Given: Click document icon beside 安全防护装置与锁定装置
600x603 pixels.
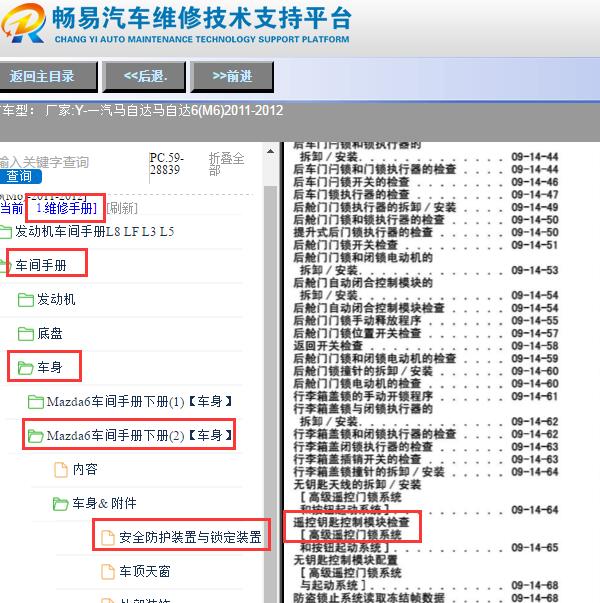Looking at the screenshot, I should [x=108, y=537].
